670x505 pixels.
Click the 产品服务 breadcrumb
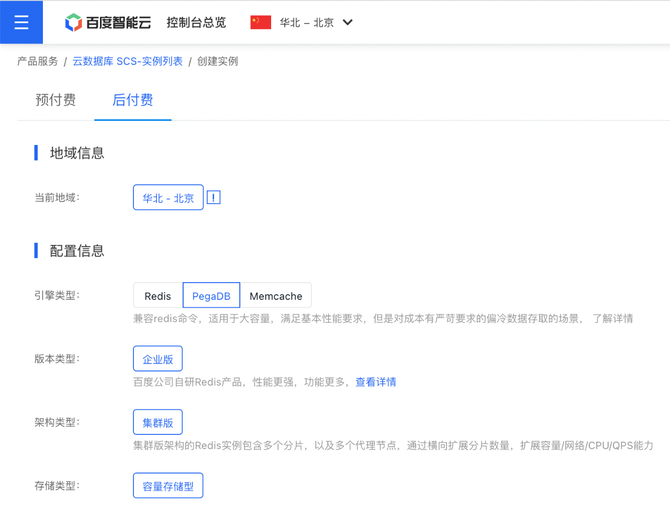pyautogui.click(x=37, y=61)
